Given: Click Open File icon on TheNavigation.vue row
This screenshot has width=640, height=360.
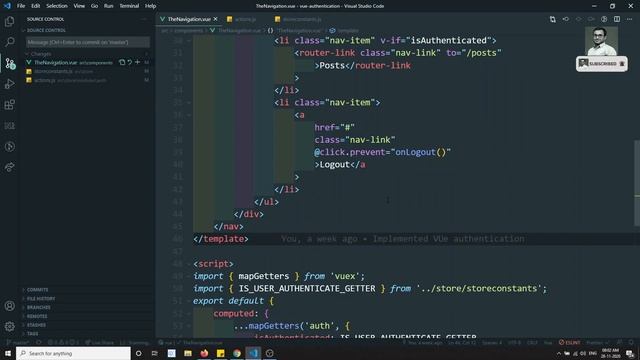Looking at the screenshot, I should coord(122,62).
